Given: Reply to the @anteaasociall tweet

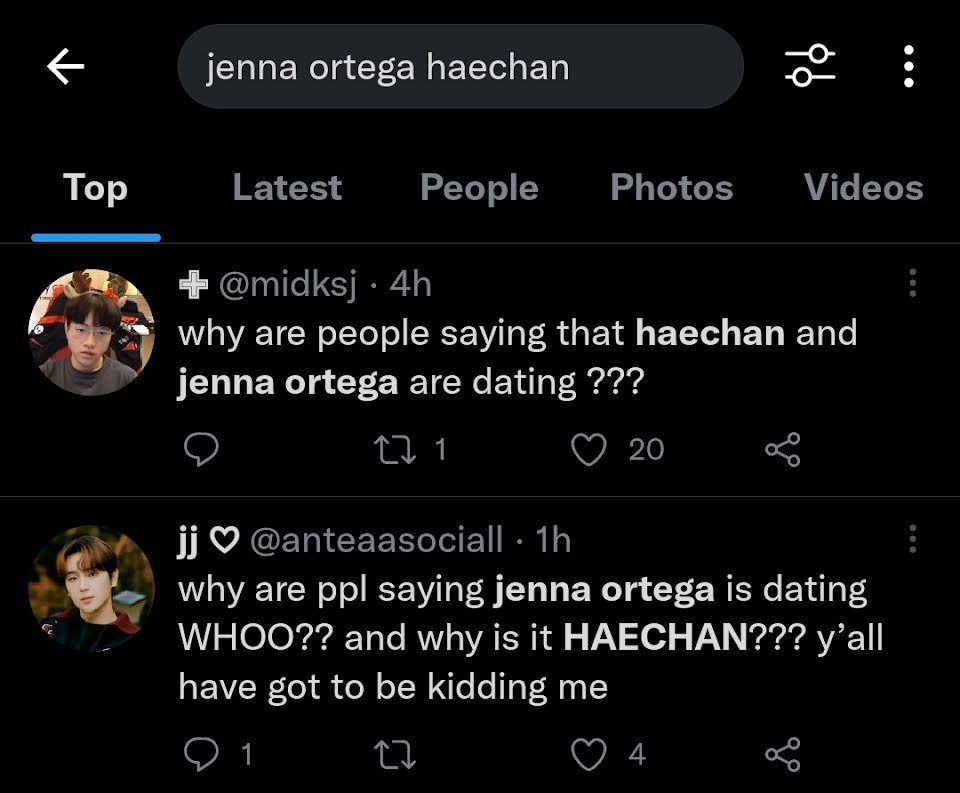Looking at the screenshot, I should pyautogui.click(x=202, y=753).
